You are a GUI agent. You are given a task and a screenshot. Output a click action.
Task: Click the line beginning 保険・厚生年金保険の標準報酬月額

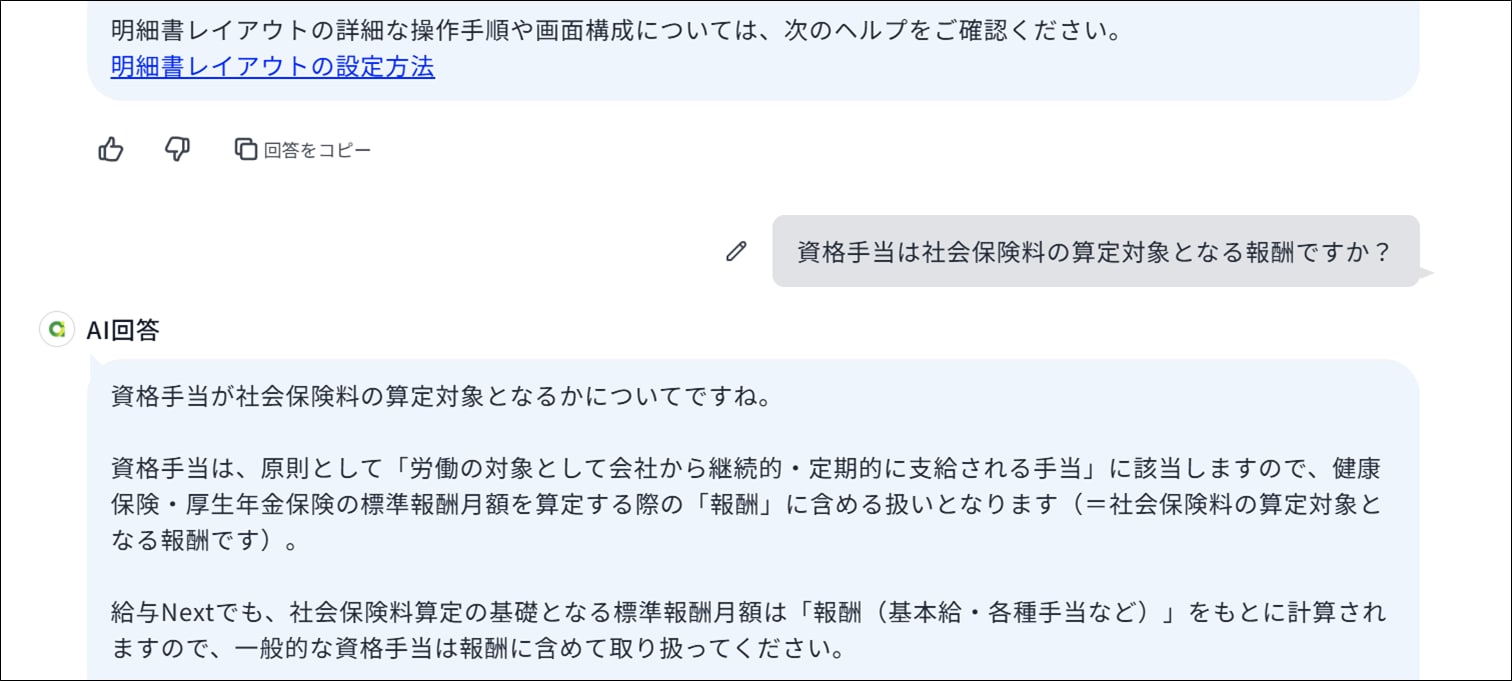(x=745, y=505)
